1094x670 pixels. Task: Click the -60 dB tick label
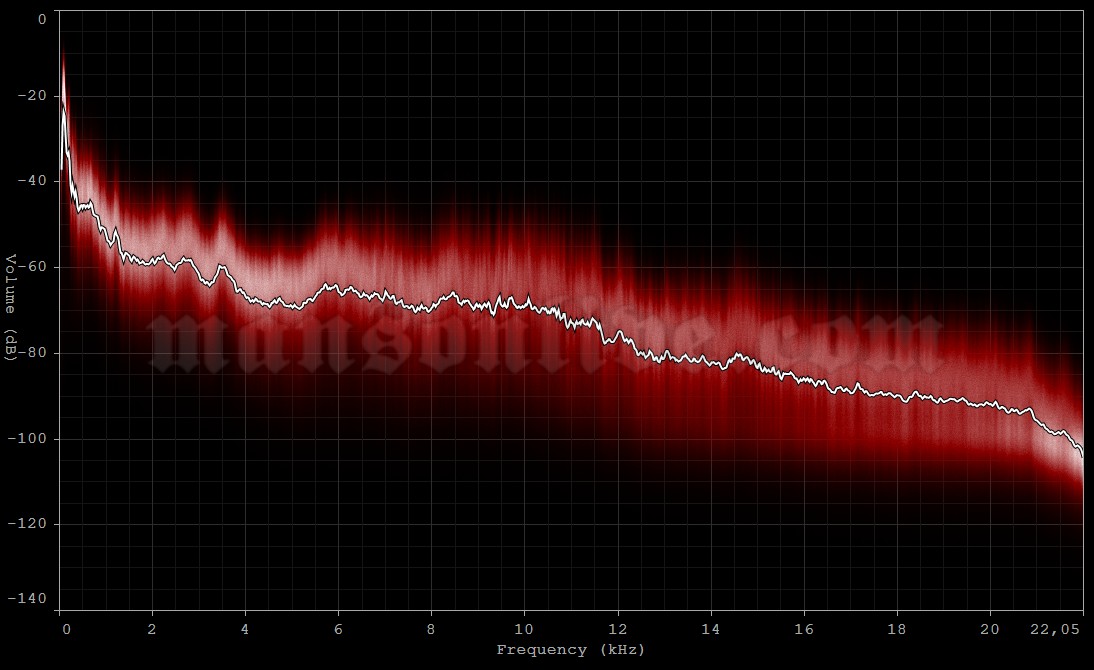31,266
